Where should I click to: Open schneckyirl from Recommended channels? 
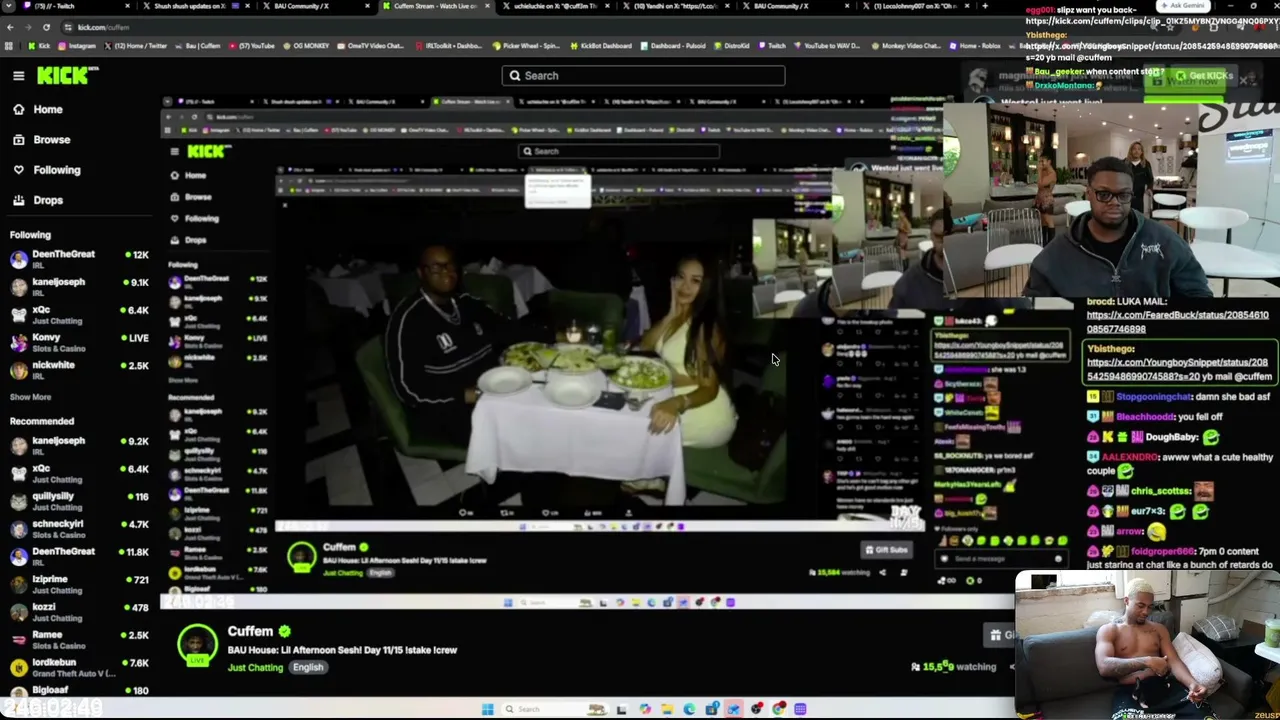(x=79, y=529)
